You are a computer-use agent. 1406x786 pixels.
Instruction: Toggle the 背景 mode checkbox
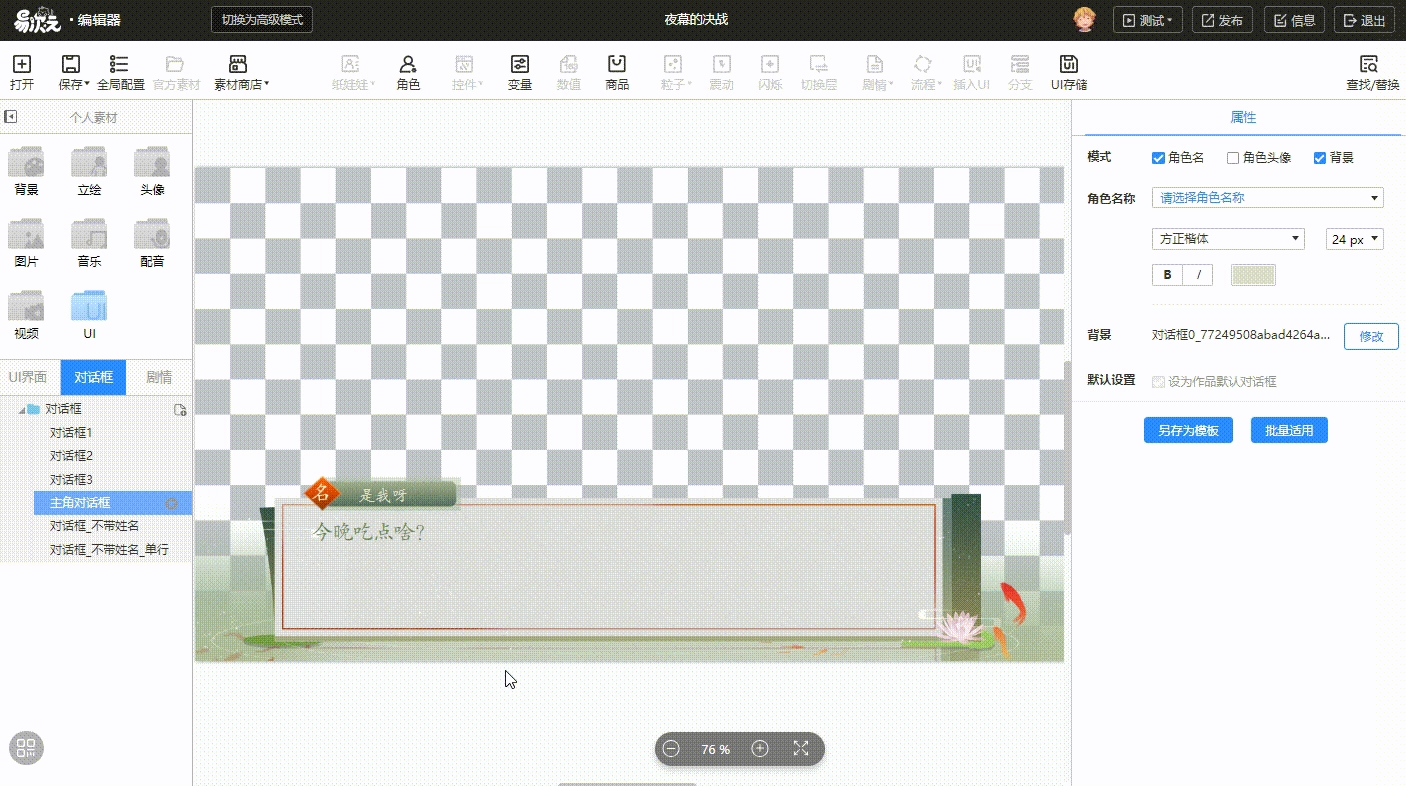click(x=1320, y=158)
